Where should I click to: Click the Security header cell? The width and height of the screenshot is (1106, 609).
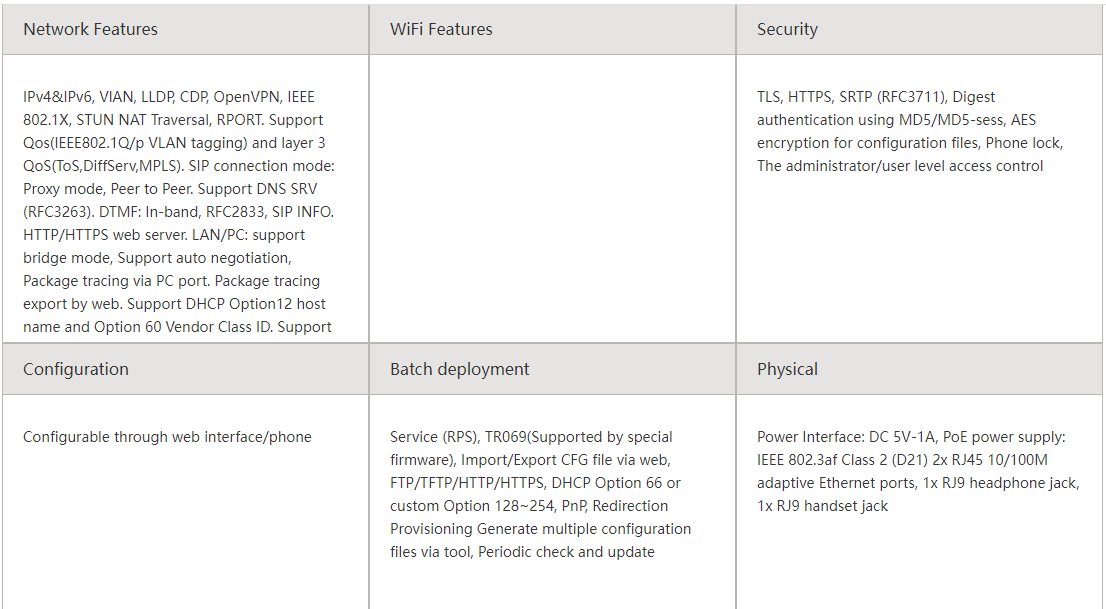click(920, 29)
